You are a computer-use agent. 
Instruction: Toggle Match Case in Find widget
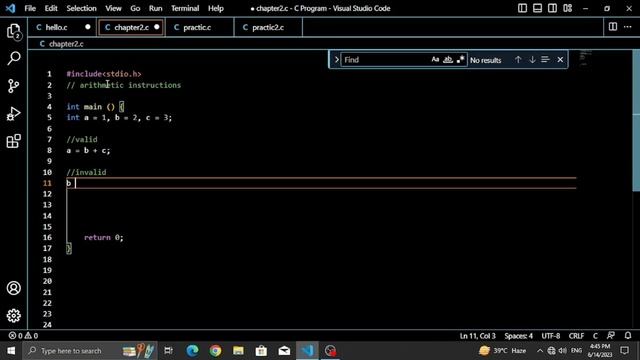[435, 60]
